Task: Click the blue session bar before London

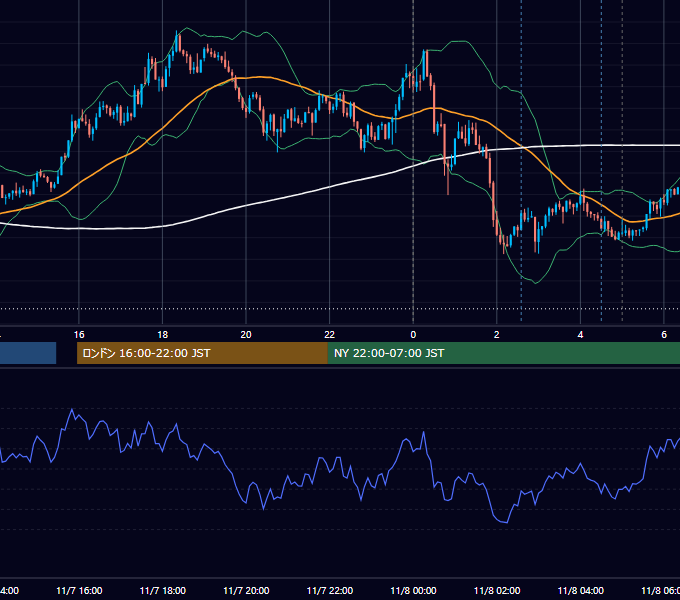Action: click(28, 353)
